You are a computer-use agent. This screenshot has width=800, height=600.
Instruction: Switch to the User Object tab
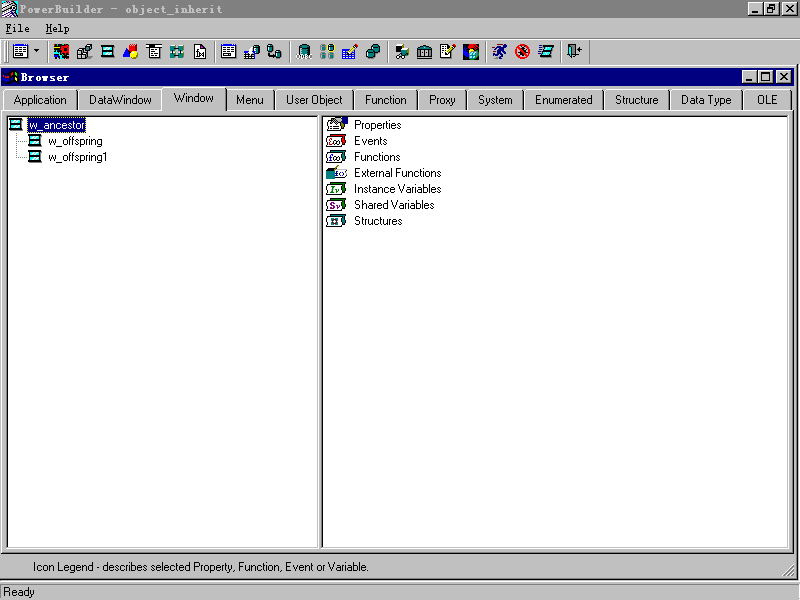(314, 100)
